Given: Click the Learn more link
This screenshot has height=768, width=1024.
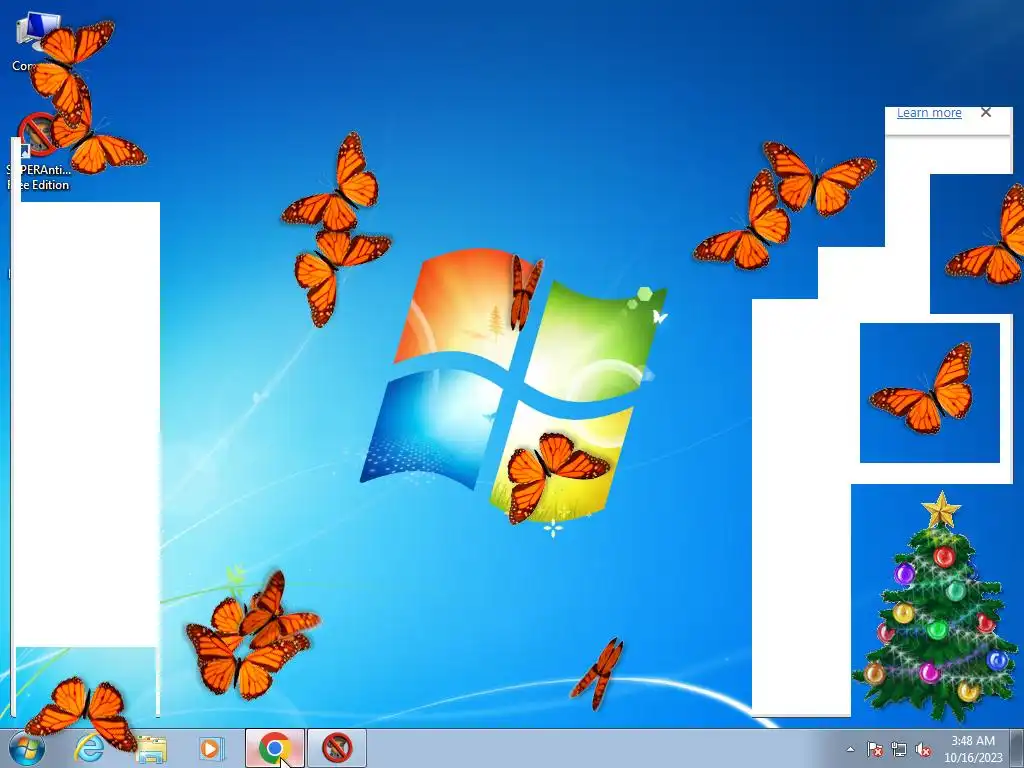Looking at the screenshot, I should tap(929, 112).
